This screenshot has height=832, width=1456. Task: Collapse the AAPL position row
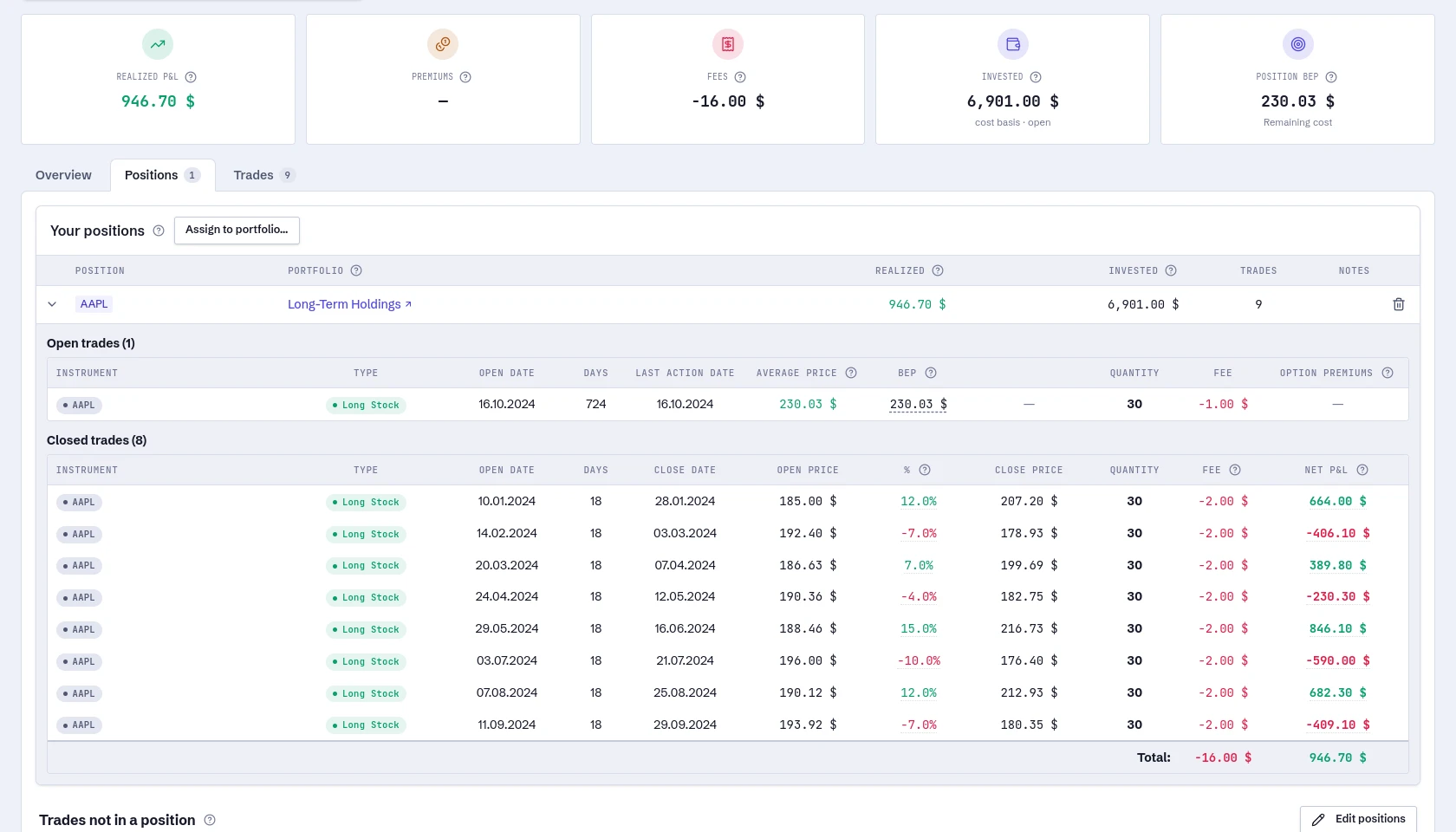[52, 304]
